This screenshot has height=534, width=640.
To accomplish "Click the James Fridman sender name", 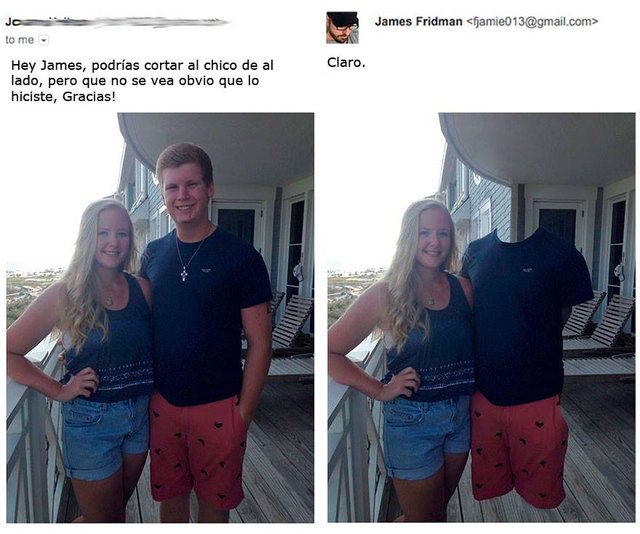I will [x=418, y=22].
